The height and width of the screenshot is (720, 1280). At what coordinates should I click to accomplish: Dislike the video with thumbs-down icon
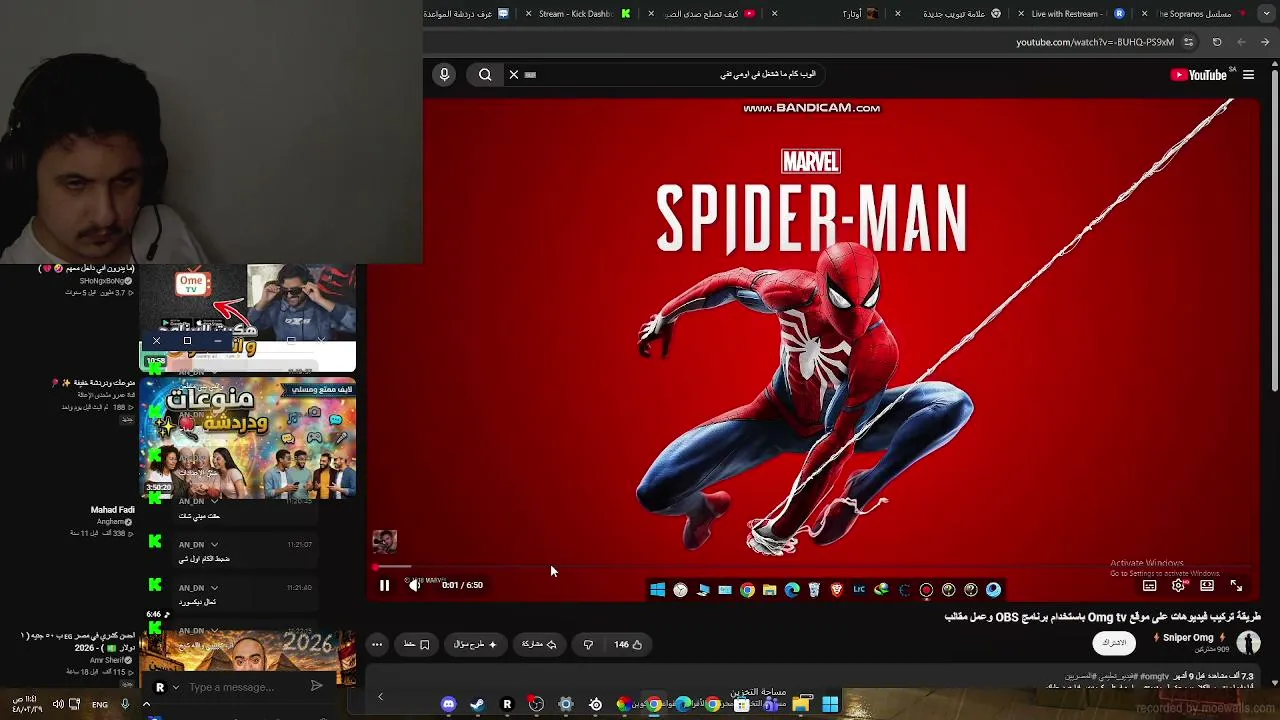click(x=588, y=645)
